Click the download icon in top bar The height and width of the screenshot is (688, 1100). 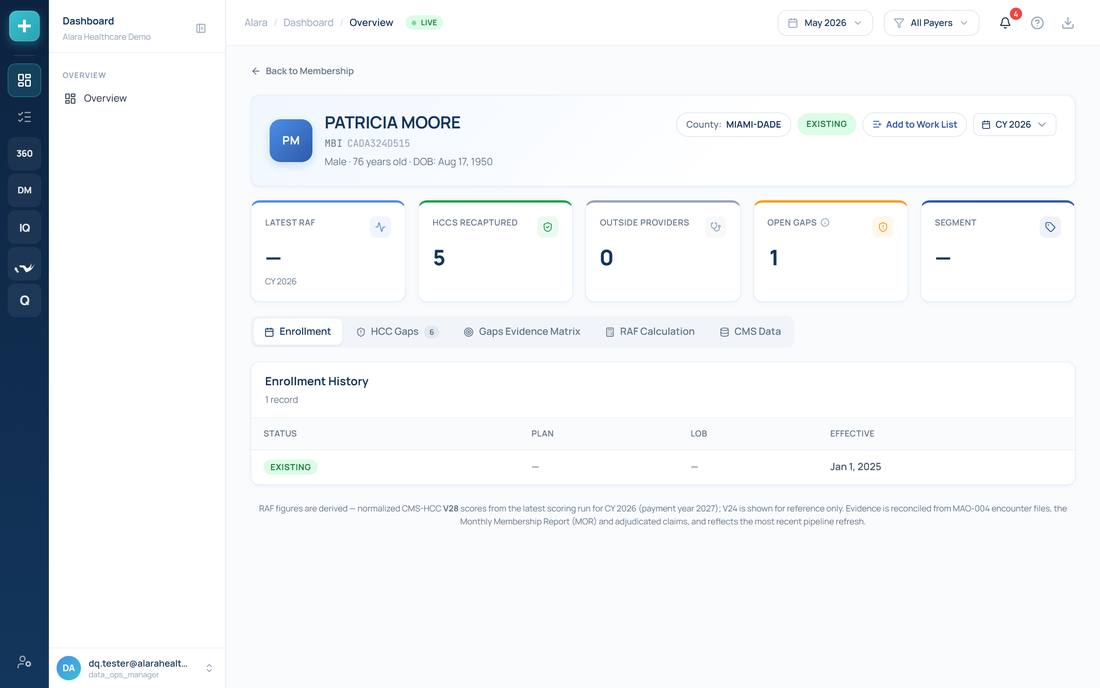point(1068,22)
